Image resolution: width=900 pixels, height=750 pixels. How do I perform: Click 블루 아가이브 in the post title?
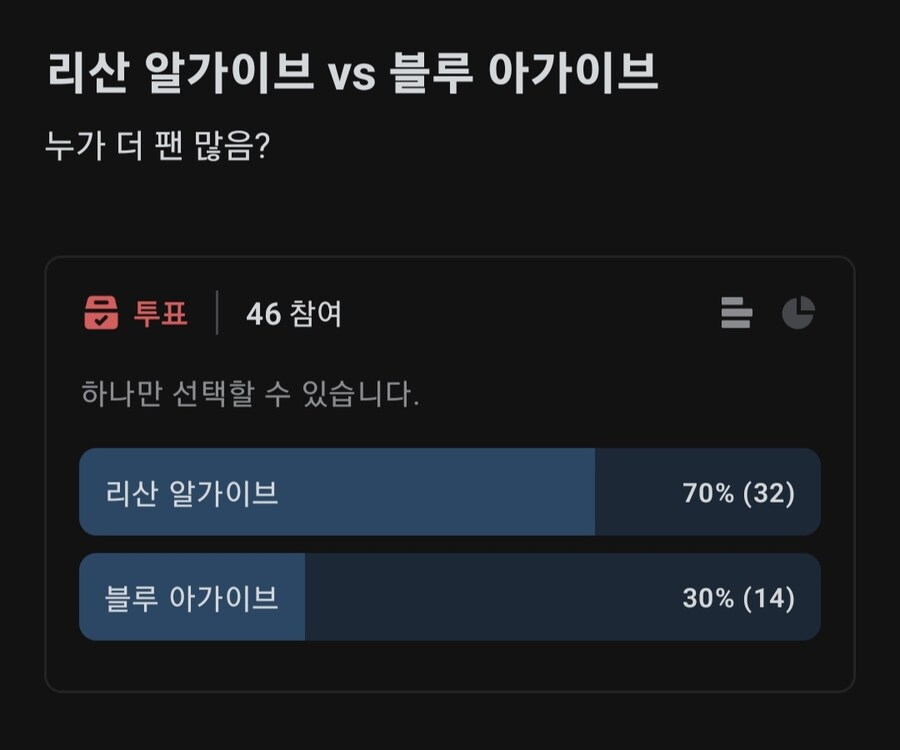pos(525,76)
